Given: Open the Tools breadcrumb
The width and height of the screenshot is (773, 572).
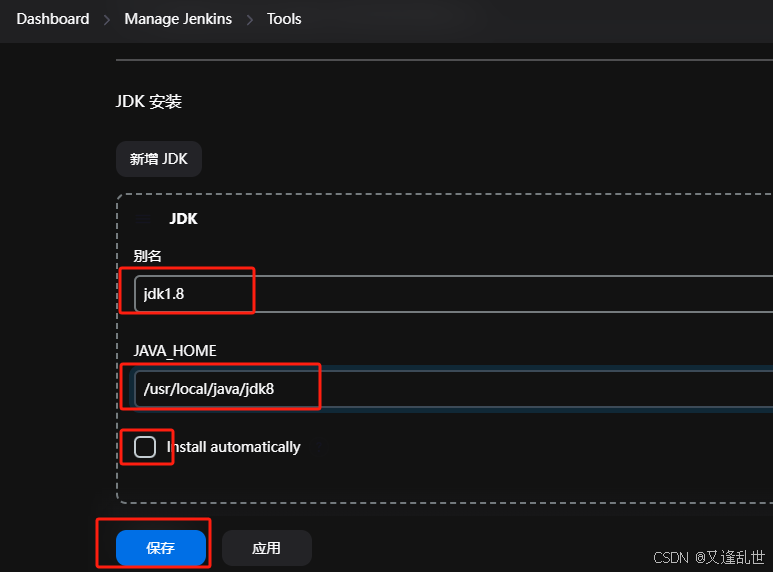Looking at the screenshot, I should point(284,19).
